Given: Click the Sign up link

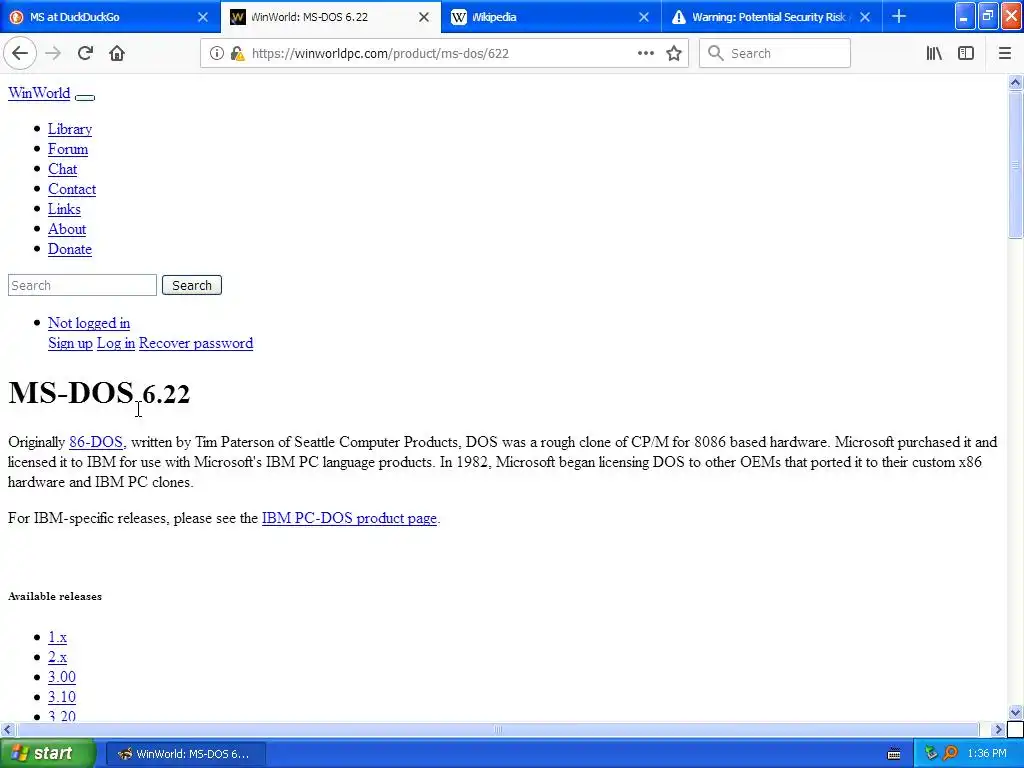Looking at the screenshot, I should [70, 343].
